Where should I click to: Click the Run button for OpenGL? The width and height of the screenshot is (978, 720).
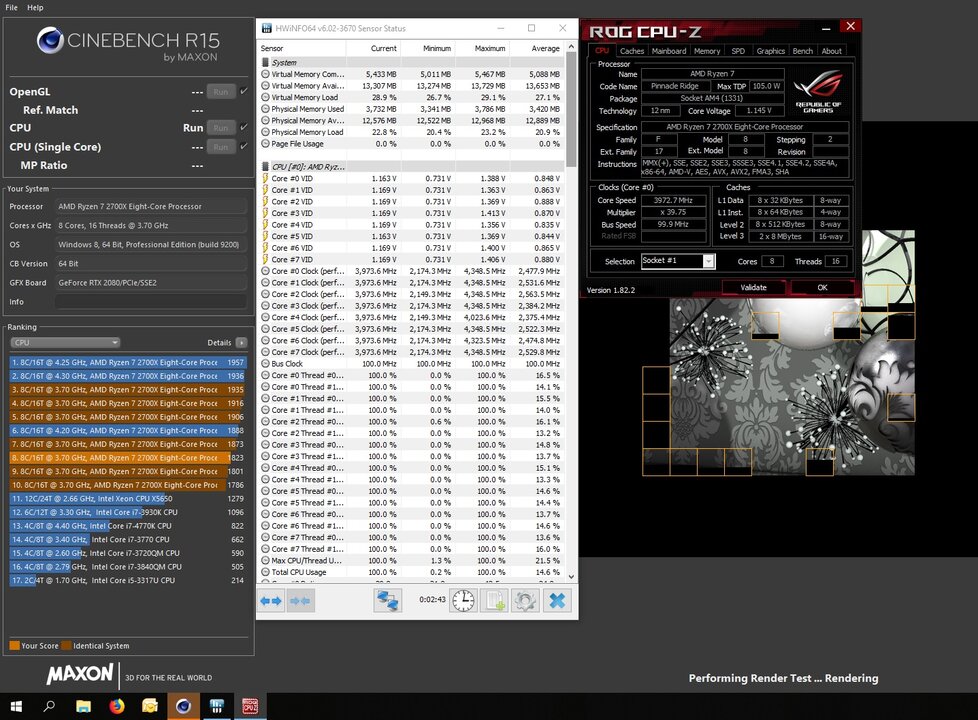(221, 92)
